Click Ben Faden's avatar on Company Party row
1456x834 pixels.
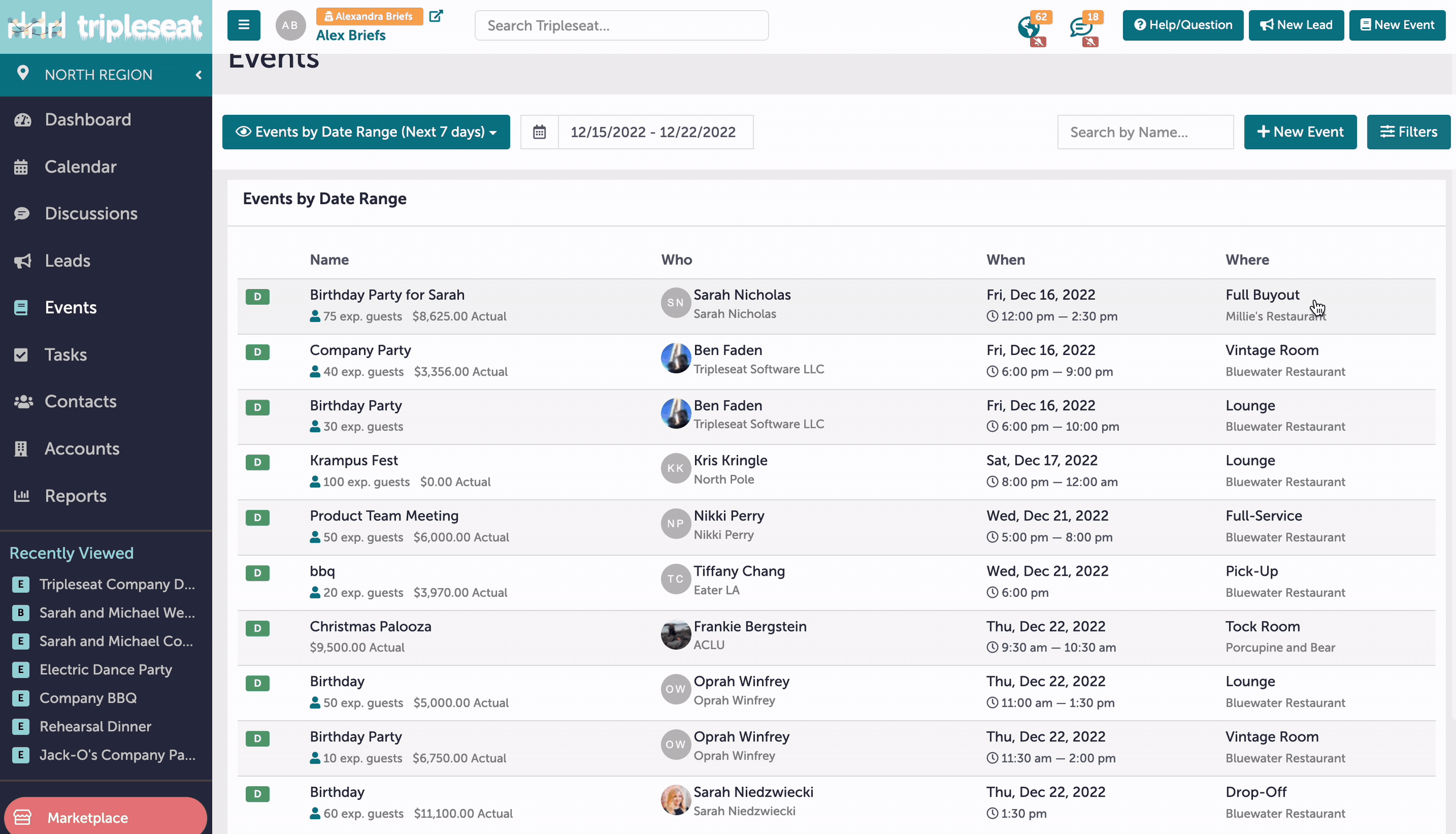676,358
